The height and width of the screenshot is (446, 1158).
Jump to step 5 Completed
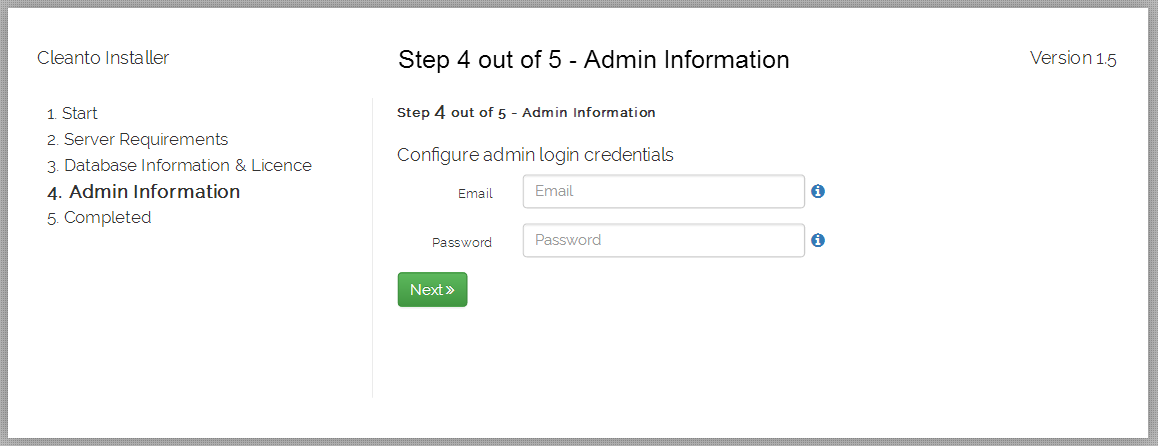tap(99, 218)
